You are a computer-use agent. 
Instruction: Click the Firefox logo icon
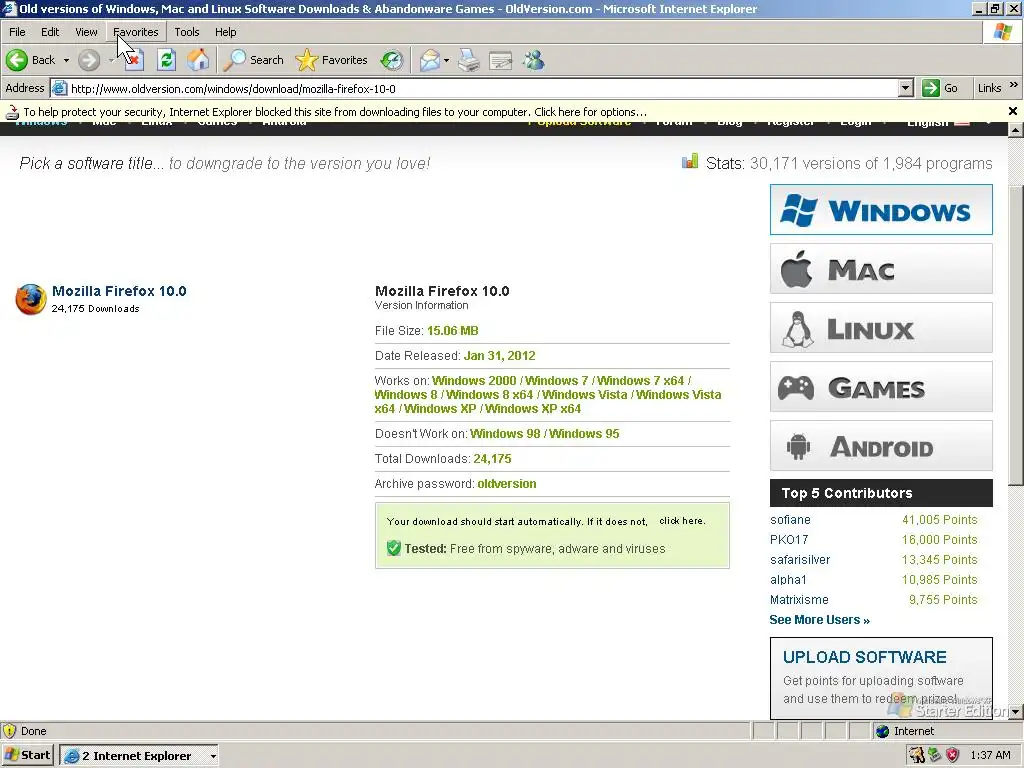[31, 299]
